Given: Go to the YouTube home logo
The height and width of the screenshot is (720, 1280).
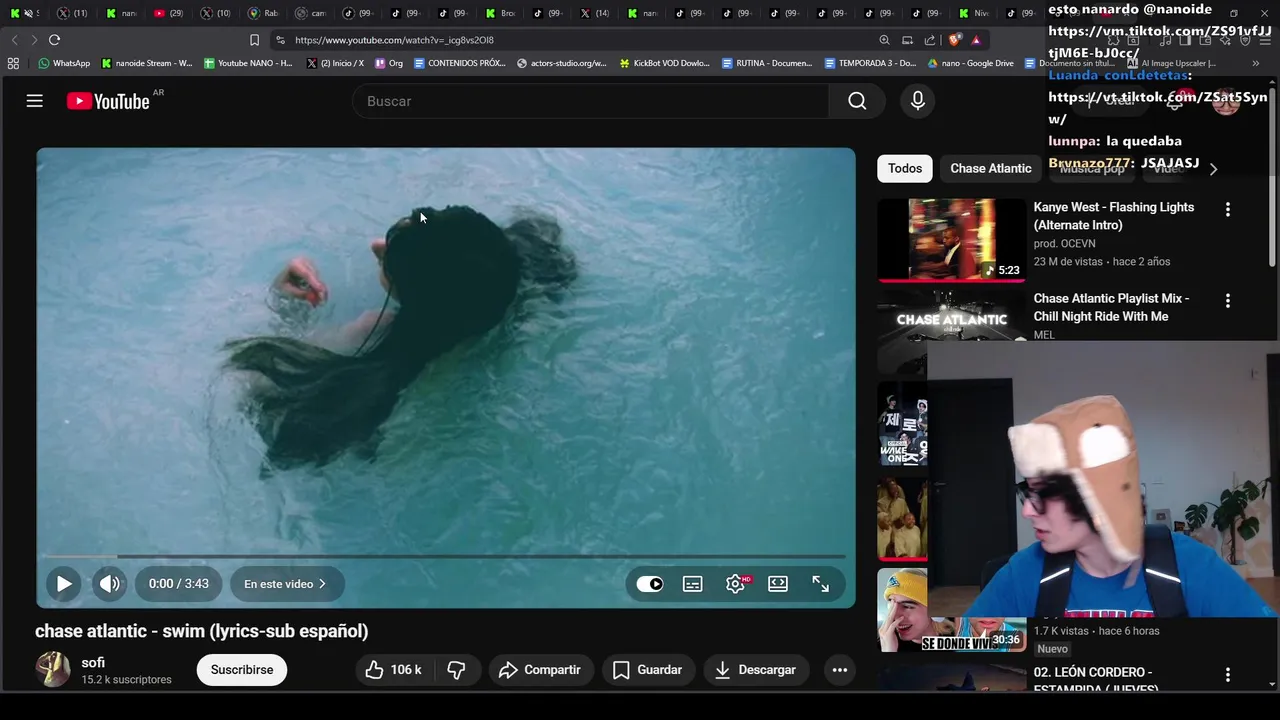Looking at the screenshot, I should pyautogui.click(x=108, y=101).
